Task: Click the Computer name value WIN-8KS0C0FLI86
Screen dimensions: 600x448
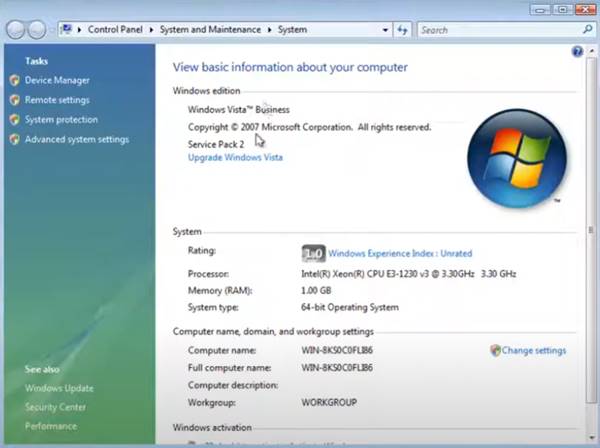Action: (337, 350)
